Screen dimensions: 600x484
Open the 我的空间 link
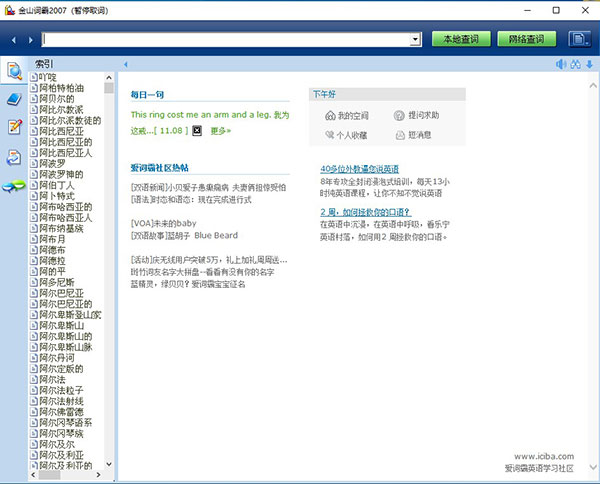click(347, 115)
